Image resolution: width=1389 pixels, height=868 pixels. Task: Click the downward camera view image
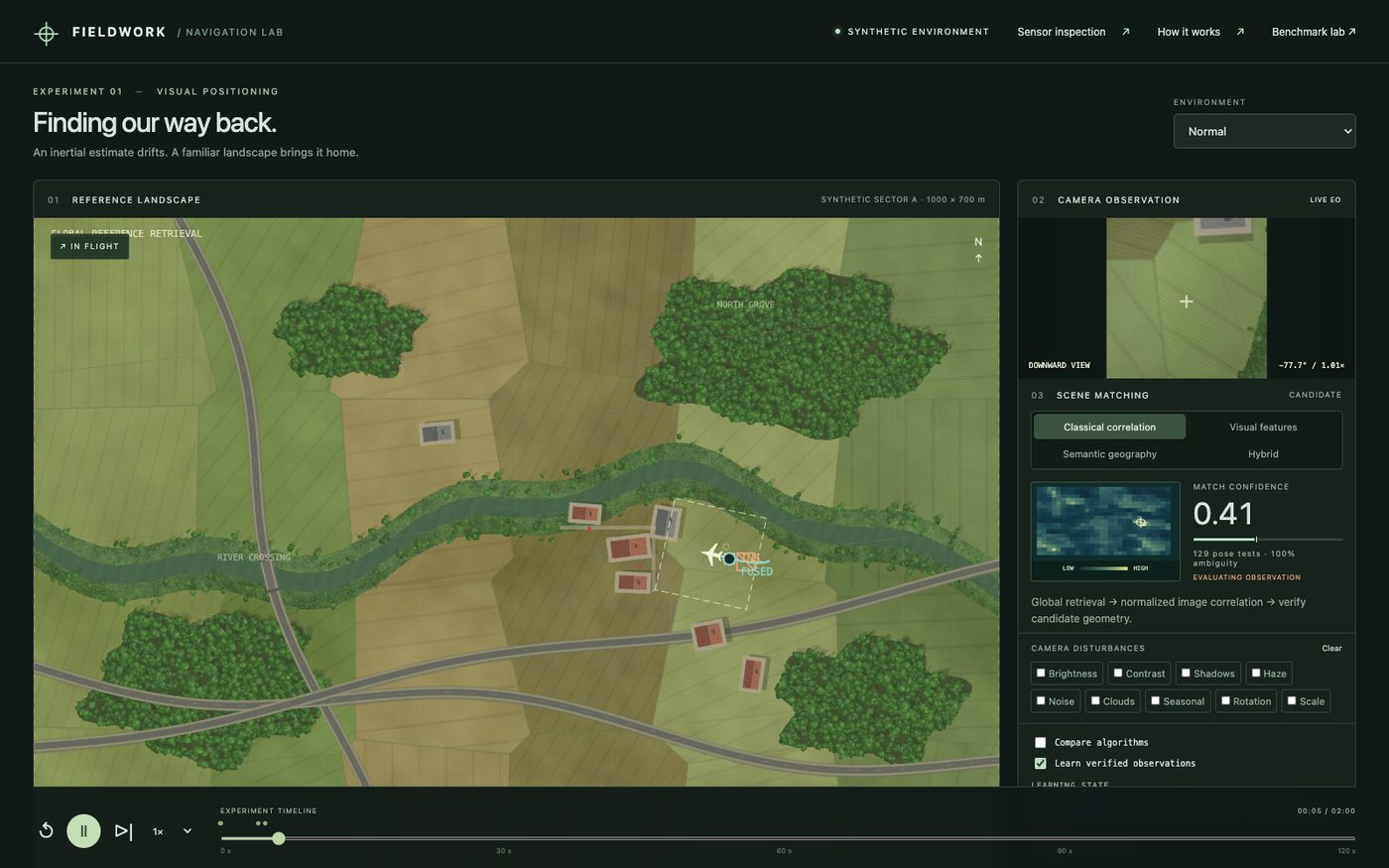[x=1187, y=298]
